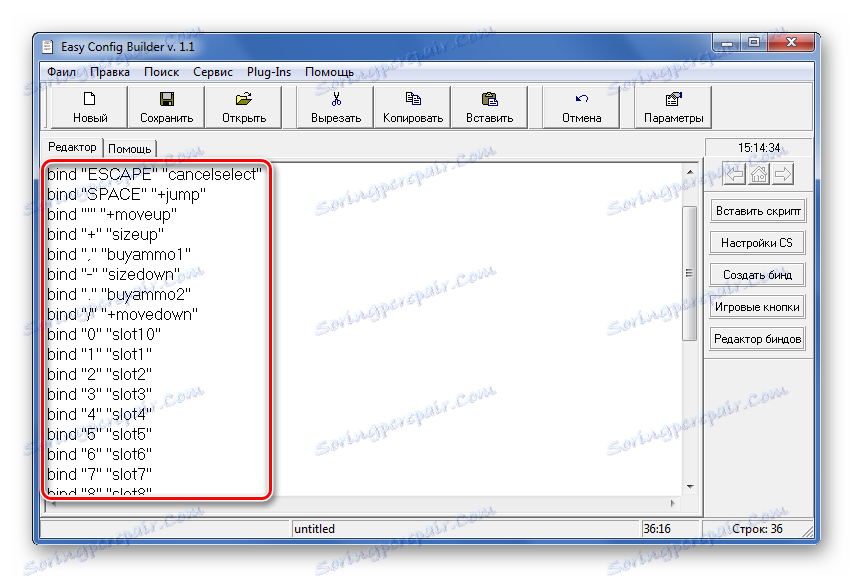The height and width of the screenshot is (578, 854).
Task: Click the app icon in title bar
Action: coord(48,47)
